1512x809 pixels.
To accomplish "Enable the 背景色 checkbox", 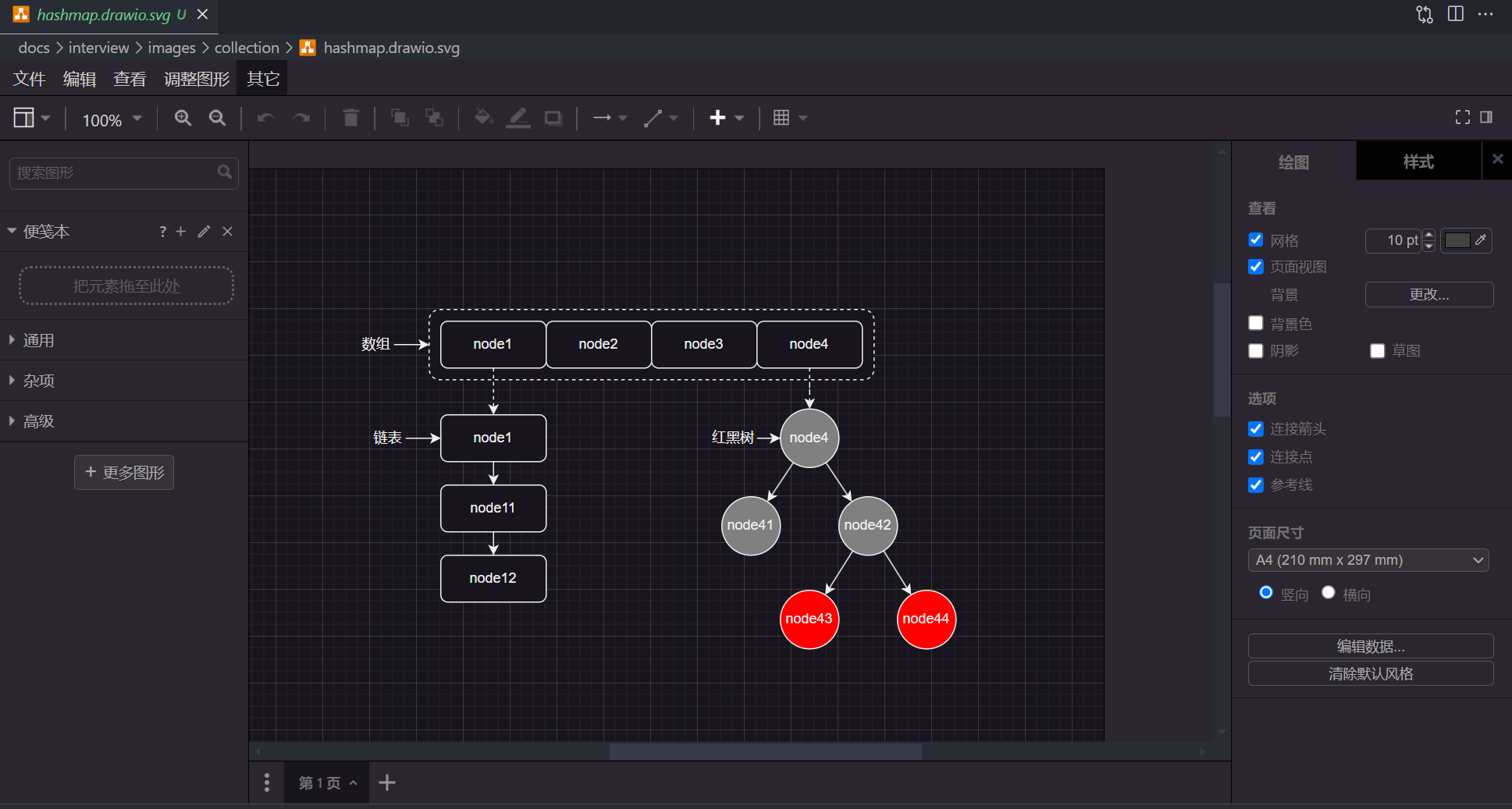I will pyautogui.click(x=1255, y=322).
